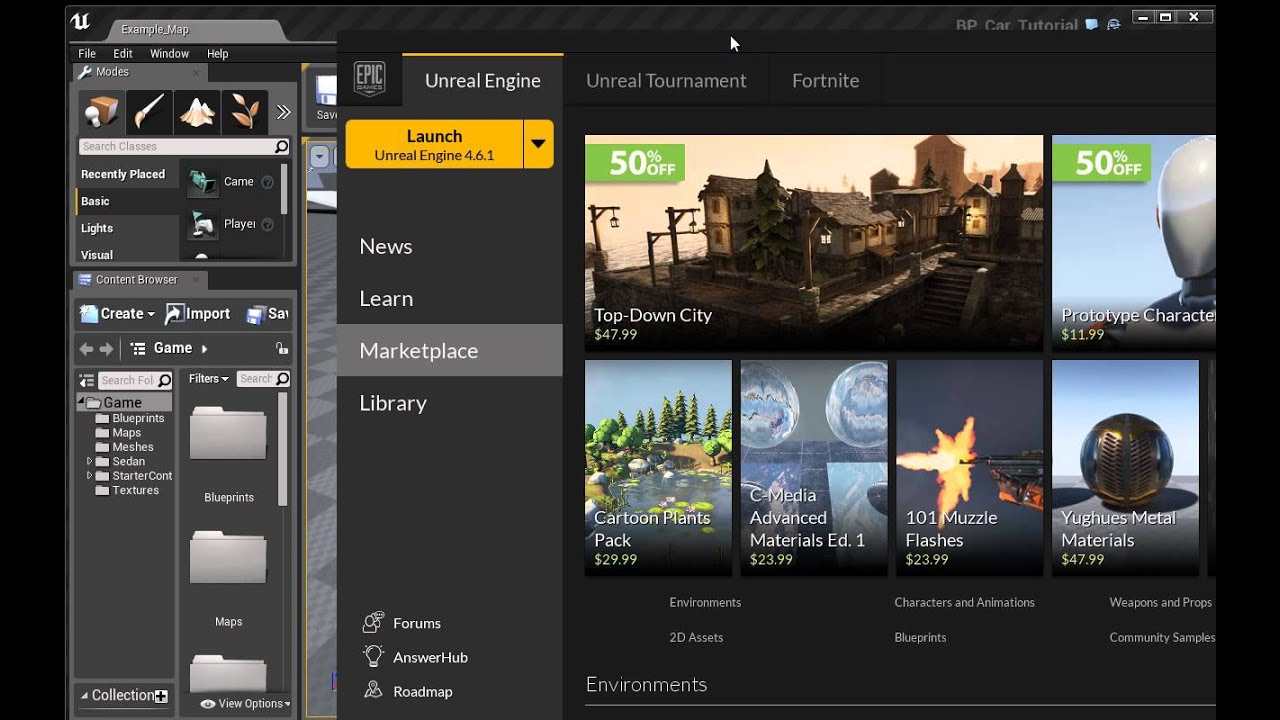Open the View Options dropdown
Screen dimensions: 1280x720
pyautogui.click(x=245, y=704)
